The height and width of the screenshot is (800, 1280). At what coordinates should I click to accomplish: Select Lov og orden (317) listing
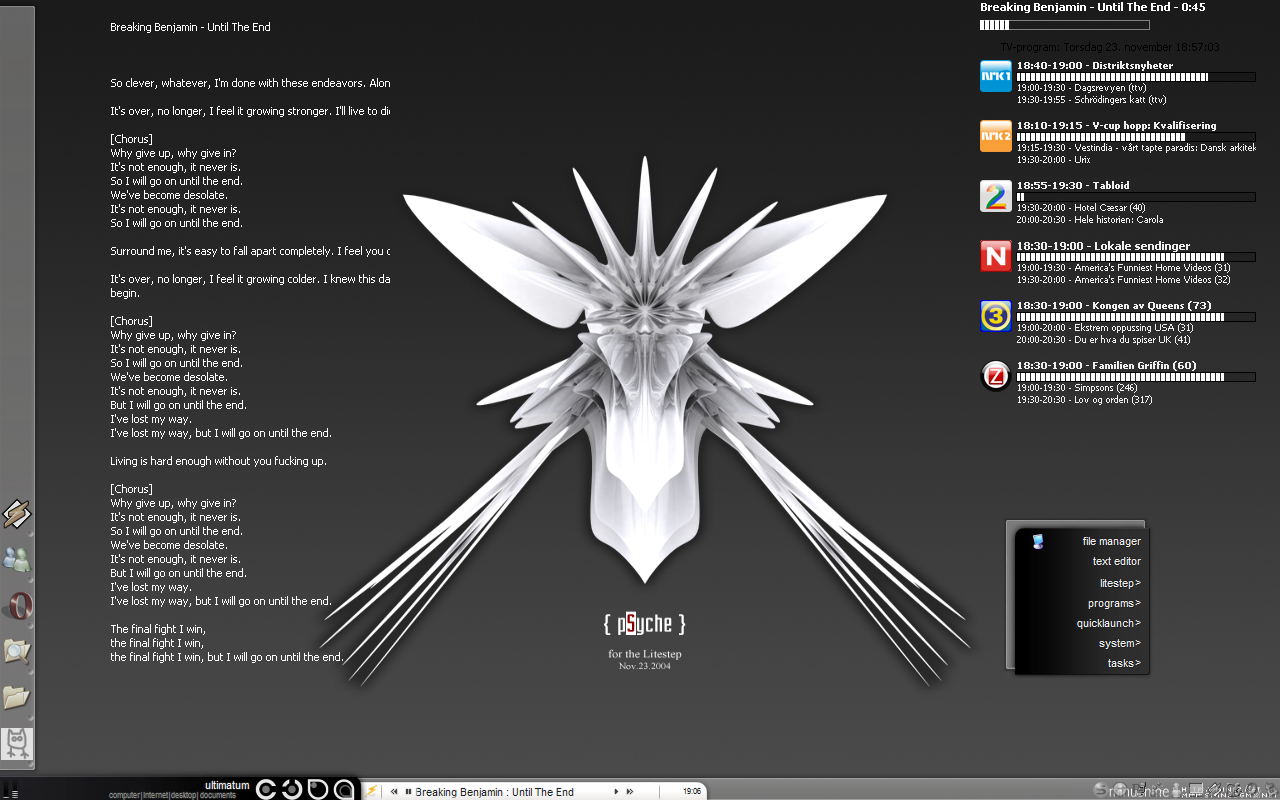point(1084,400)
